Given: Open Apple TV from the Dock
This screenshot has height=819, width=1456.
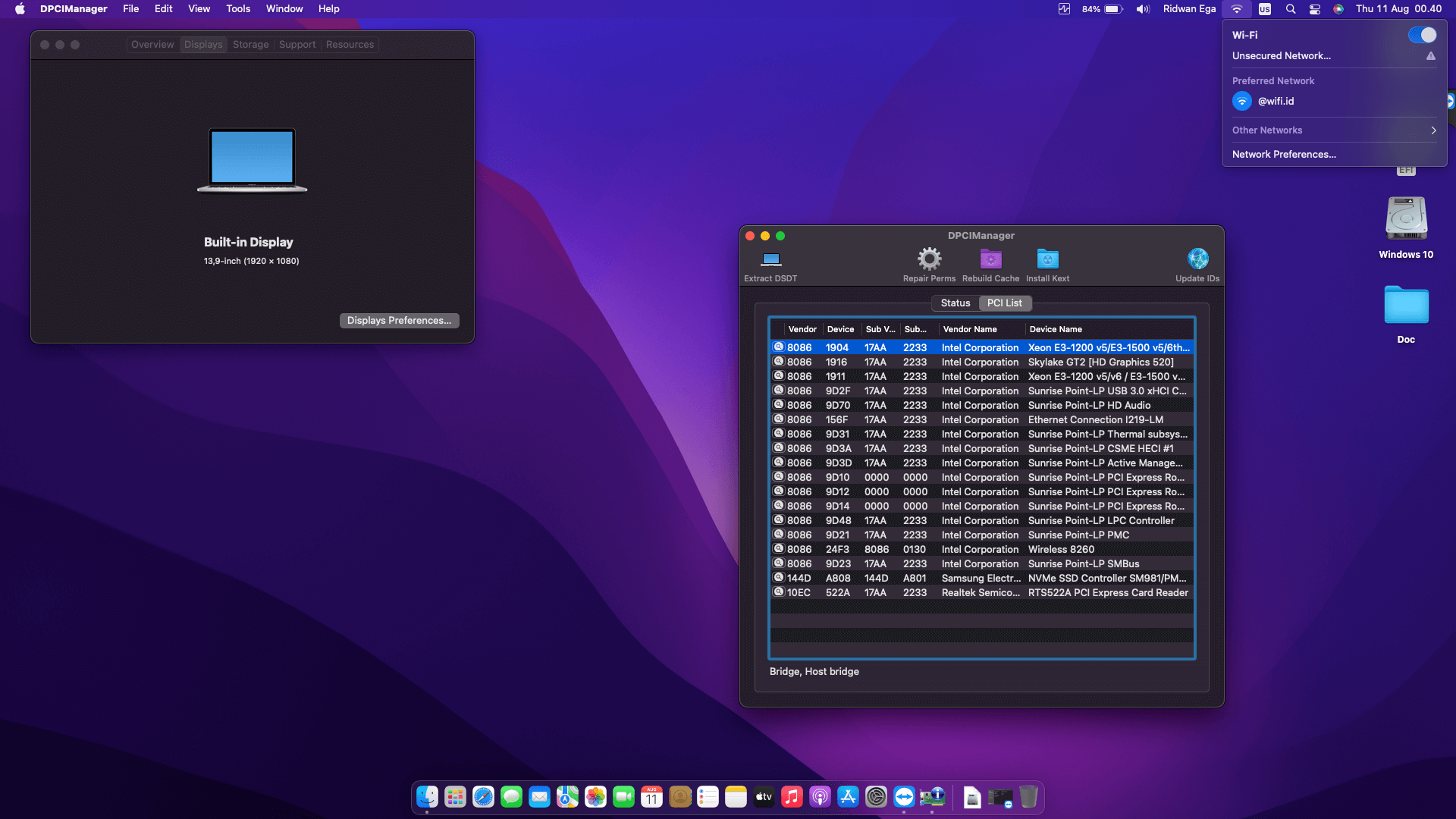Looking at the screenshot, I should point(764,797).
